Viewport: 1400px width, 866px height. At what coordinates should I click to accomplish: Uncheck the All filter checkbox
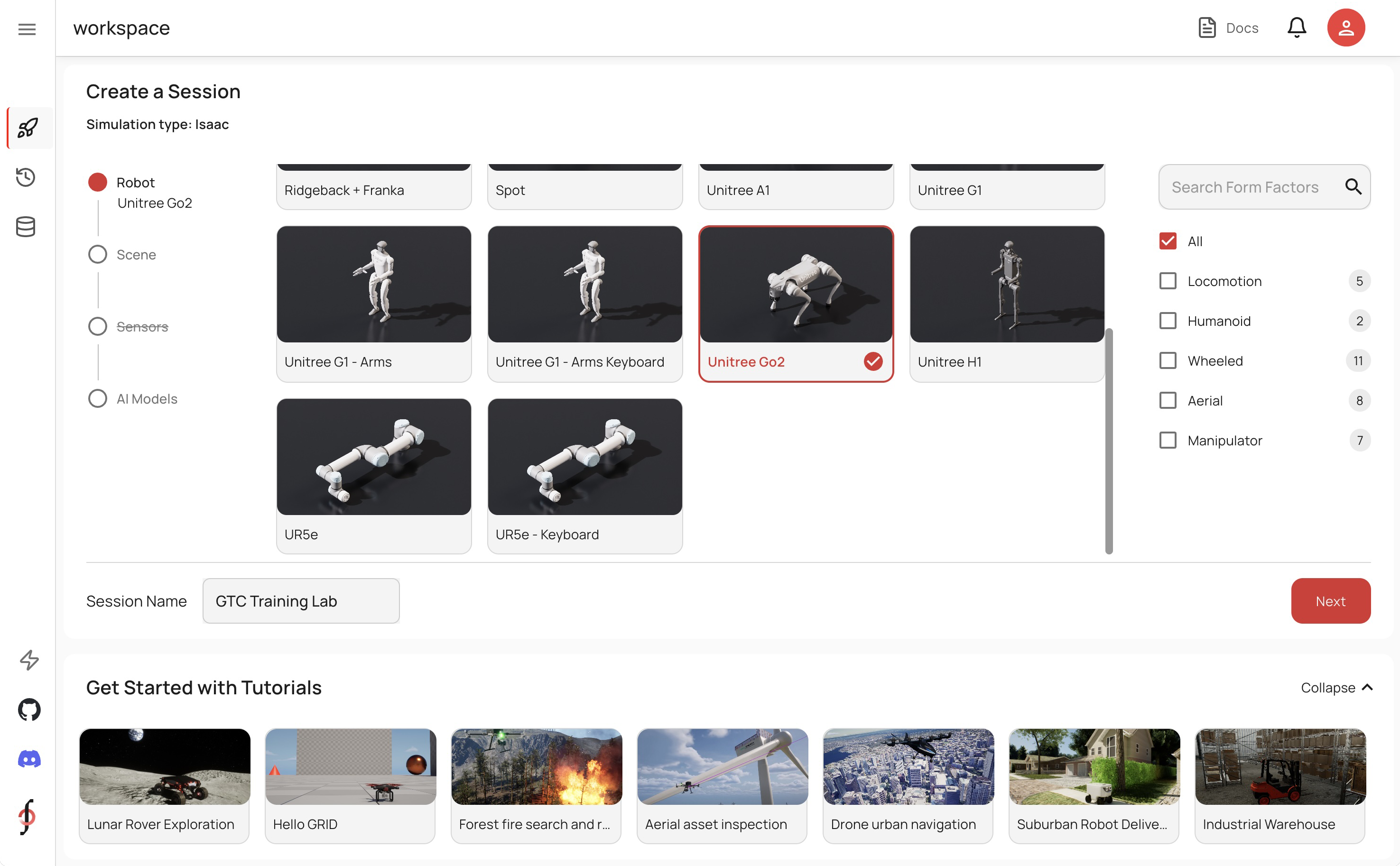point(1168,241)
